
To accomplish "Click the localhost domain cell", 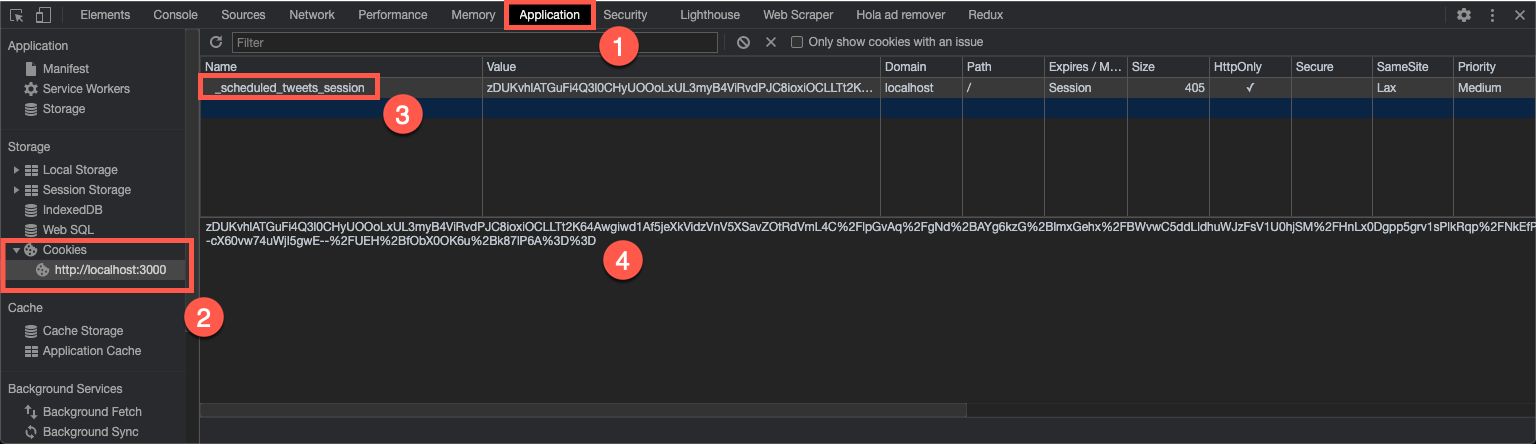I will [921, 87].
